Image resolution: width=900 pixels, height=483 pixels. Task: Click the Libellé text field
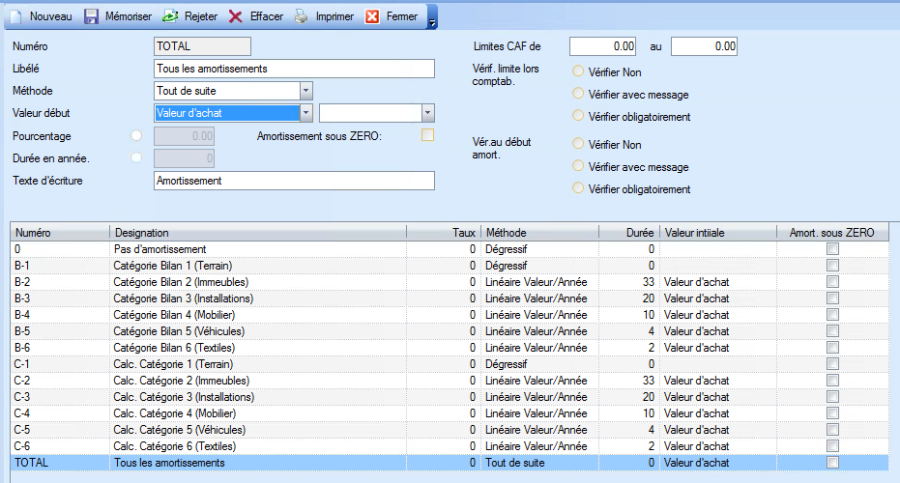pyautogui.click(x=295, y=68)
